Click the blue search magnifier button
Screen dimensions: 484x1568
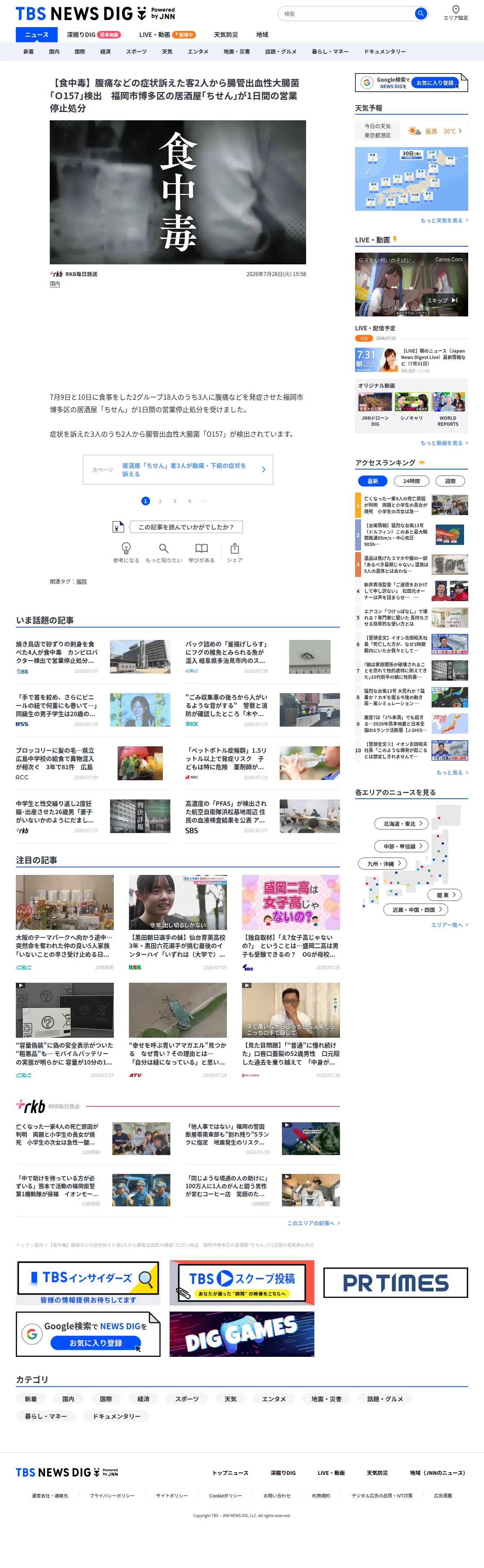pyautogui.click(x=420, y=14)
